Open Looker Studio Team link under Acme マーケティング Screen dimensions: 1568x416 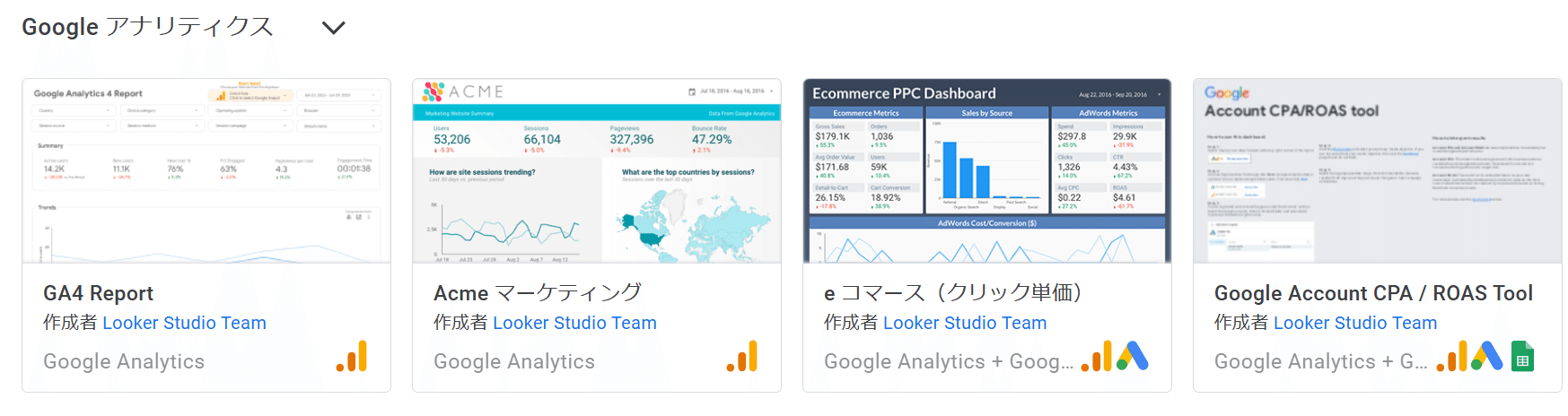click(574, 323)
